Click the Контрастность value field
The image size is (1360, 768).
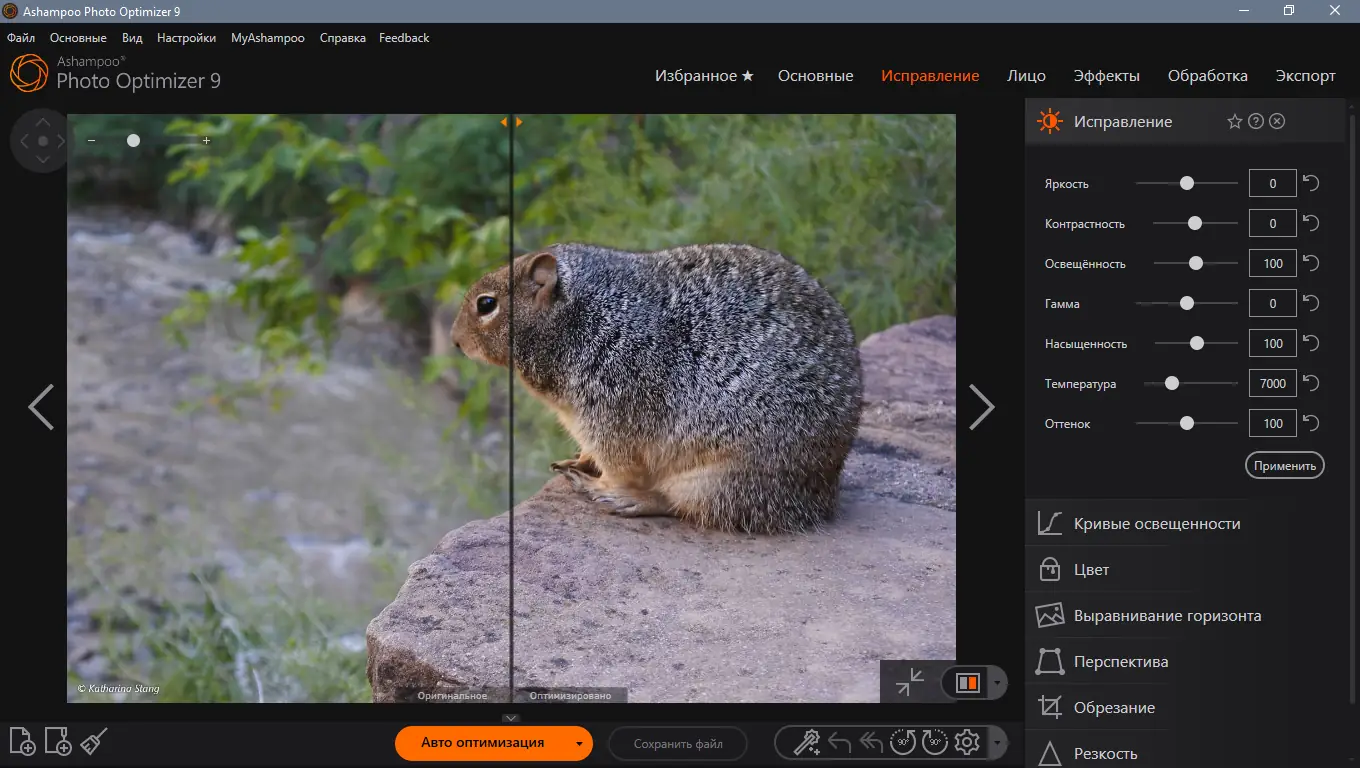coord(1273,223)
